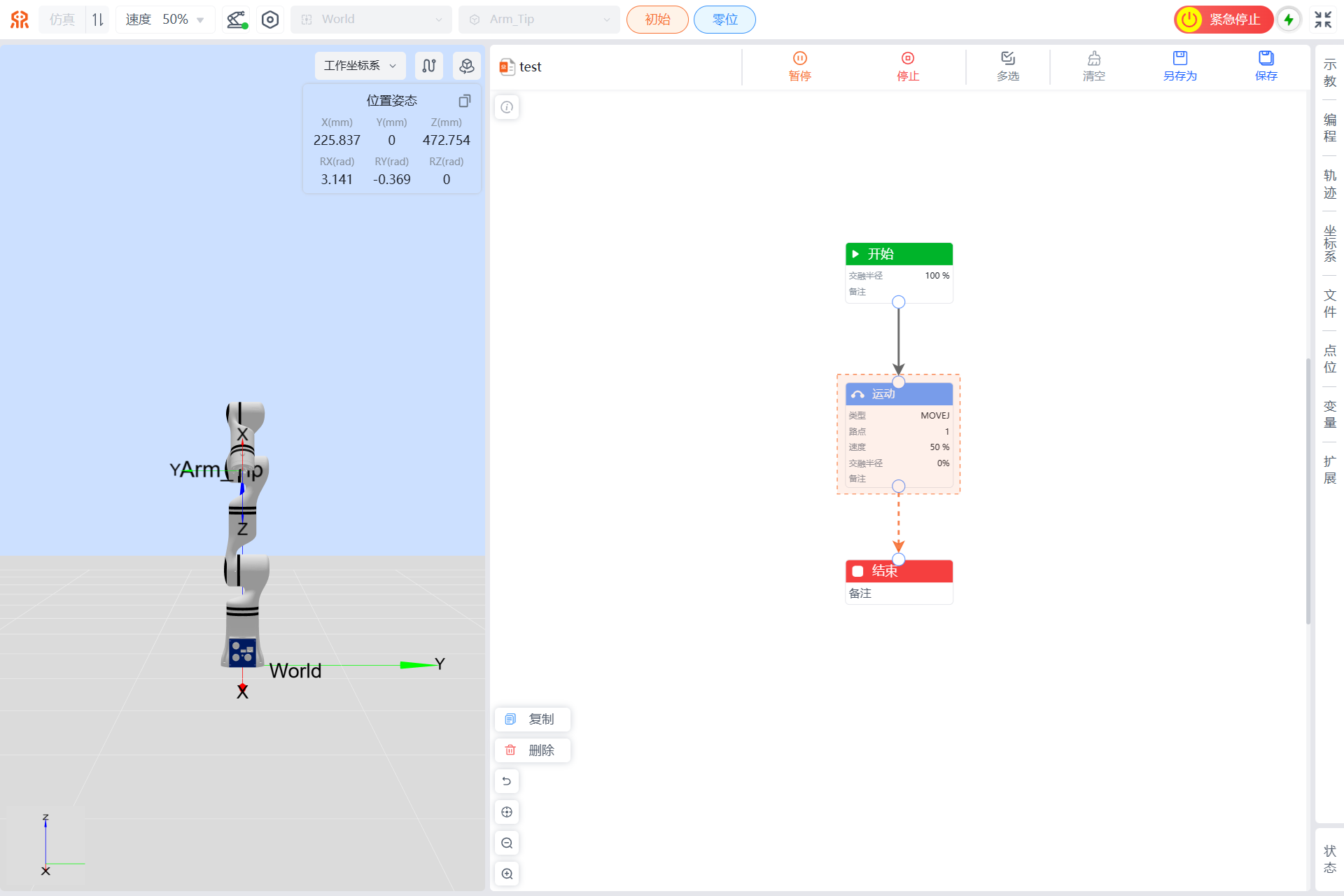Zoom in on the flow canvas
This screenshot has height=896, width=1344.
(x=507, y=874)
